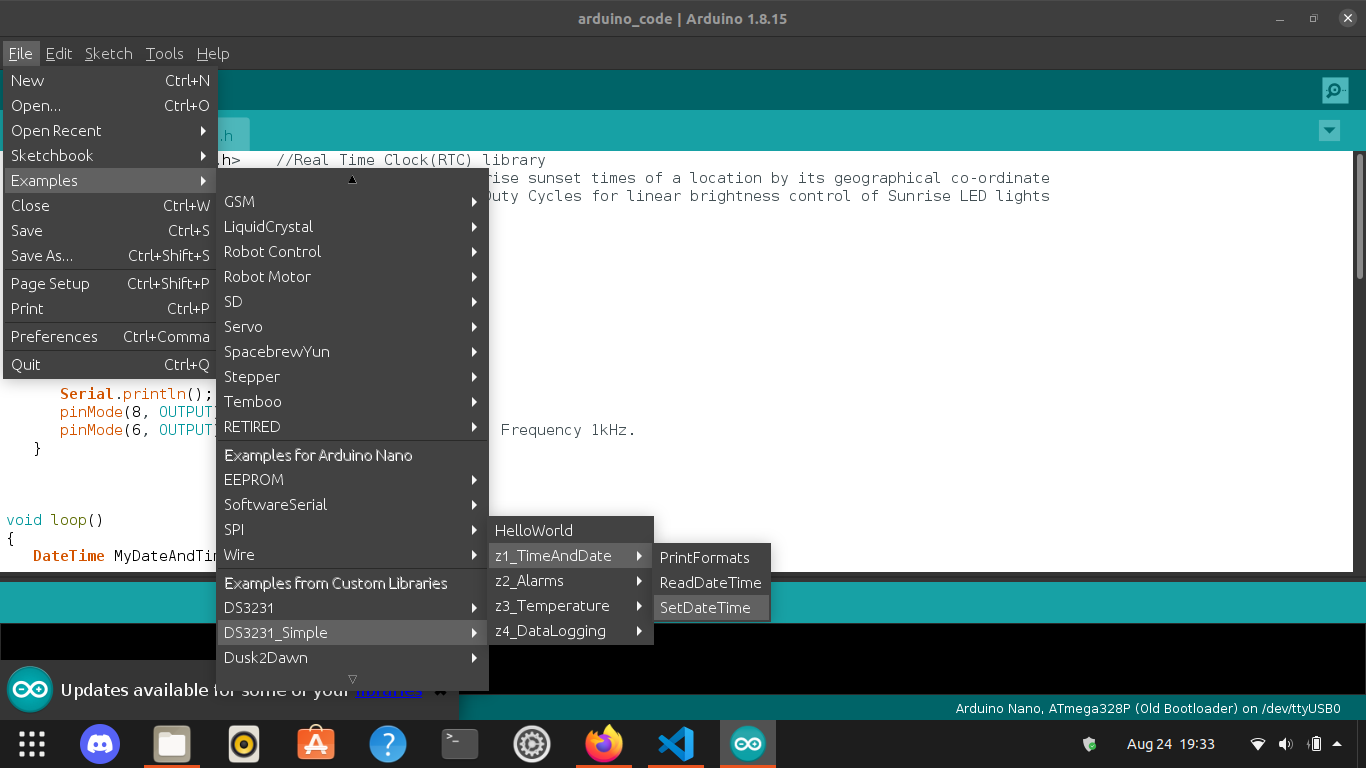Choose Save As... from File menu

click(110, 256)
